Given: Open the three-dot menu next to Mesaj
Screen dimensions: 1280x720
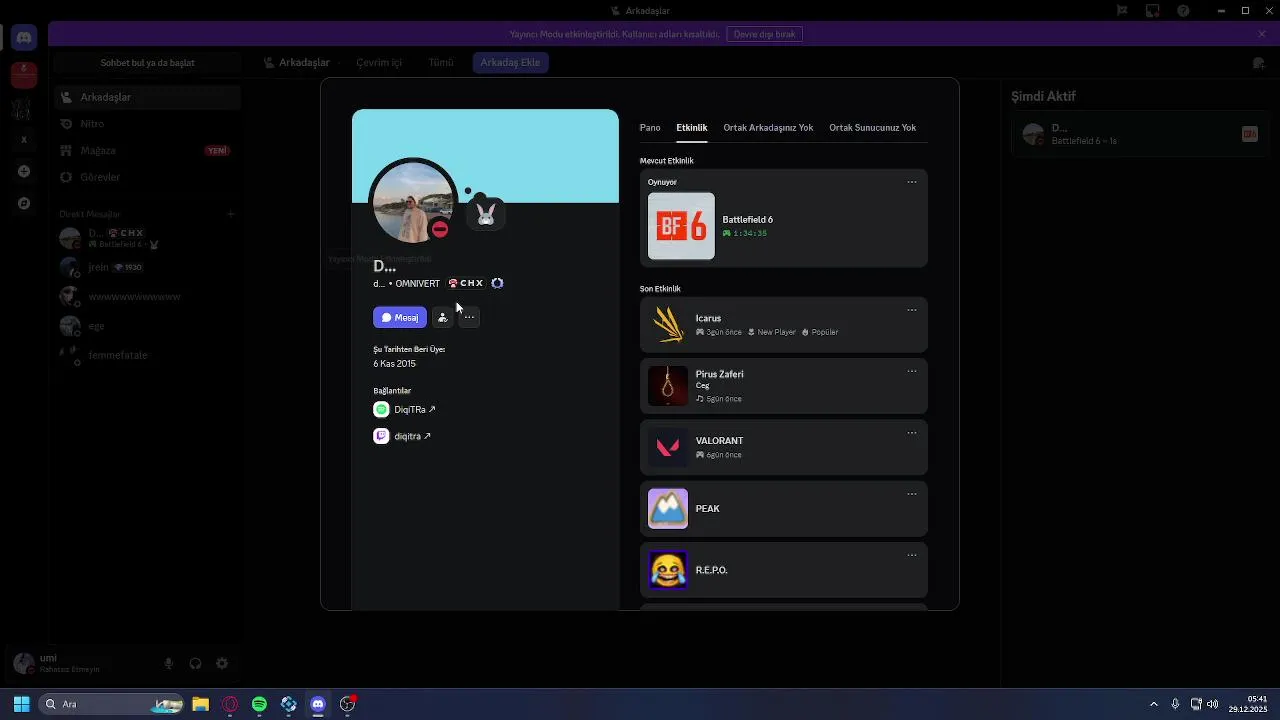Looking at the screenshot, I should [469, 317].
